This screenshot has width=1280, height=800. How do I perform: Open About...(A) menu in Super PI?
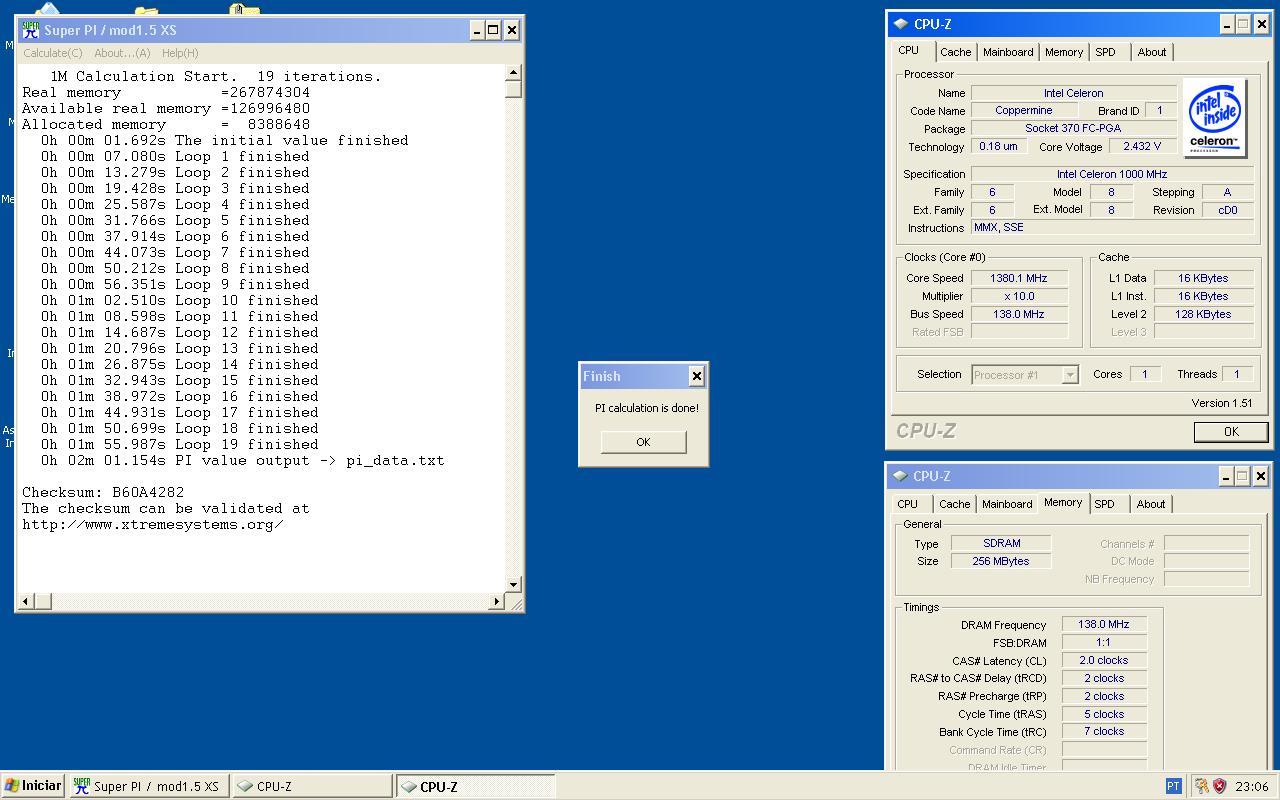(122, 53)
